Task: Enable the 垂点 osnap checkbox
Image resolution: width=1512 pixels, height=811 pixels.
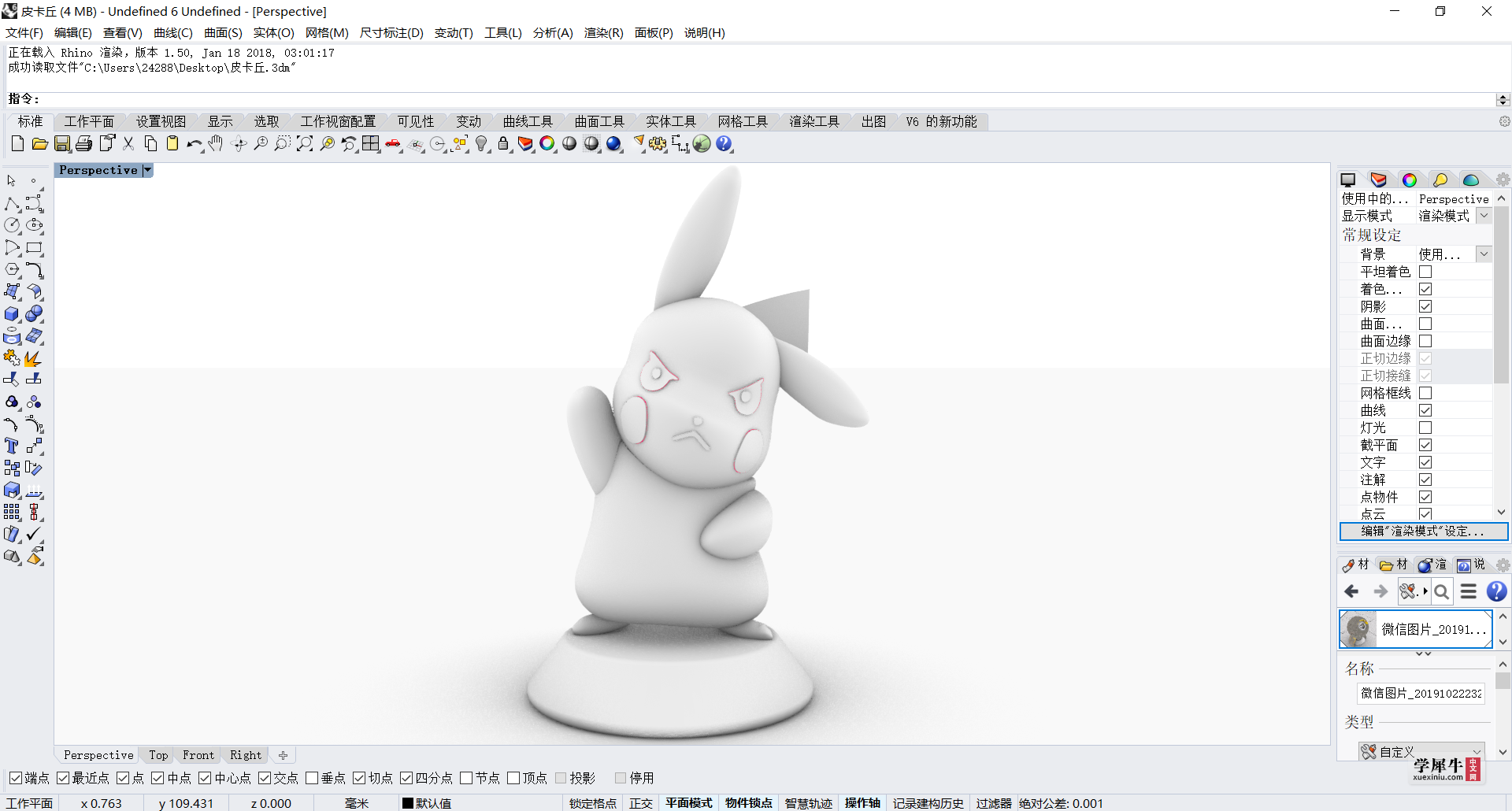Action: (312, 778)
